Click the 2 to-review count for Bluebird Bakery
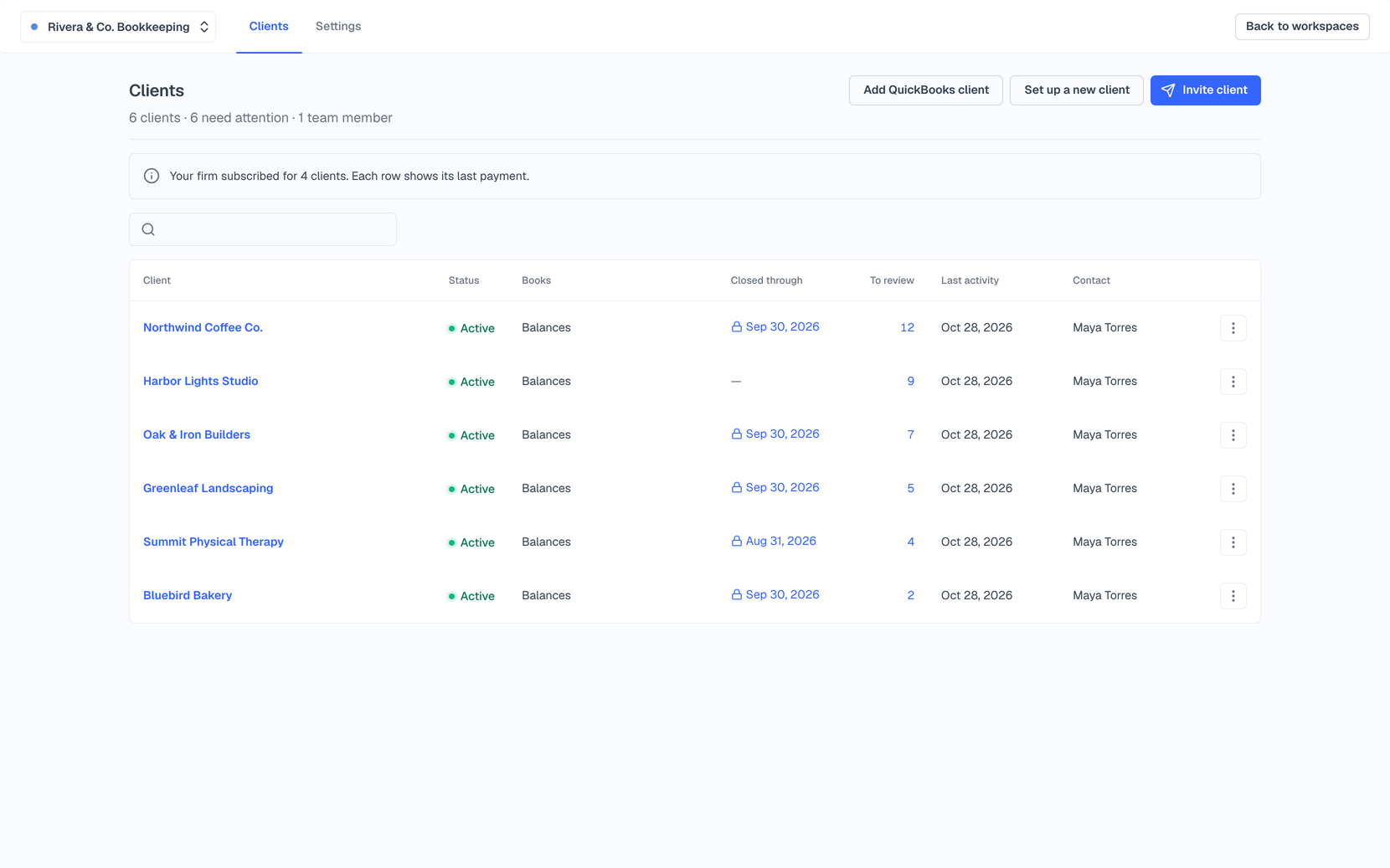This screenshot has width=1390, height=868. [910, 595]
